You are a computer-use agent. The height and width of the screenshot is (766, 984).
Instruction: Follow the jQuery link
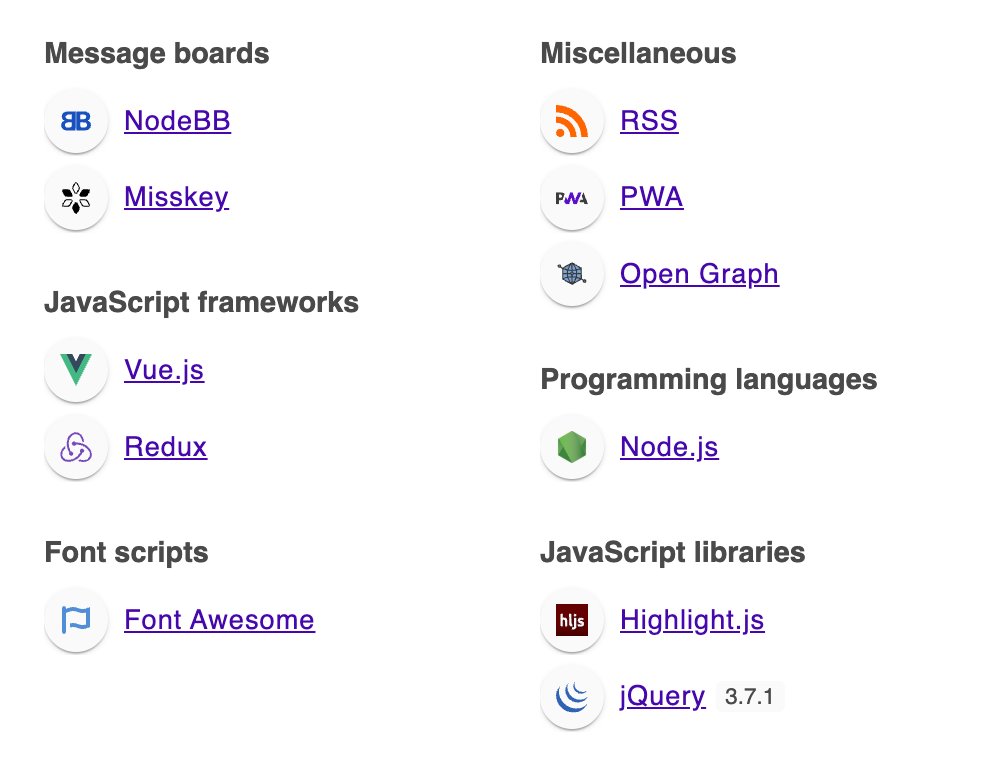663,696
